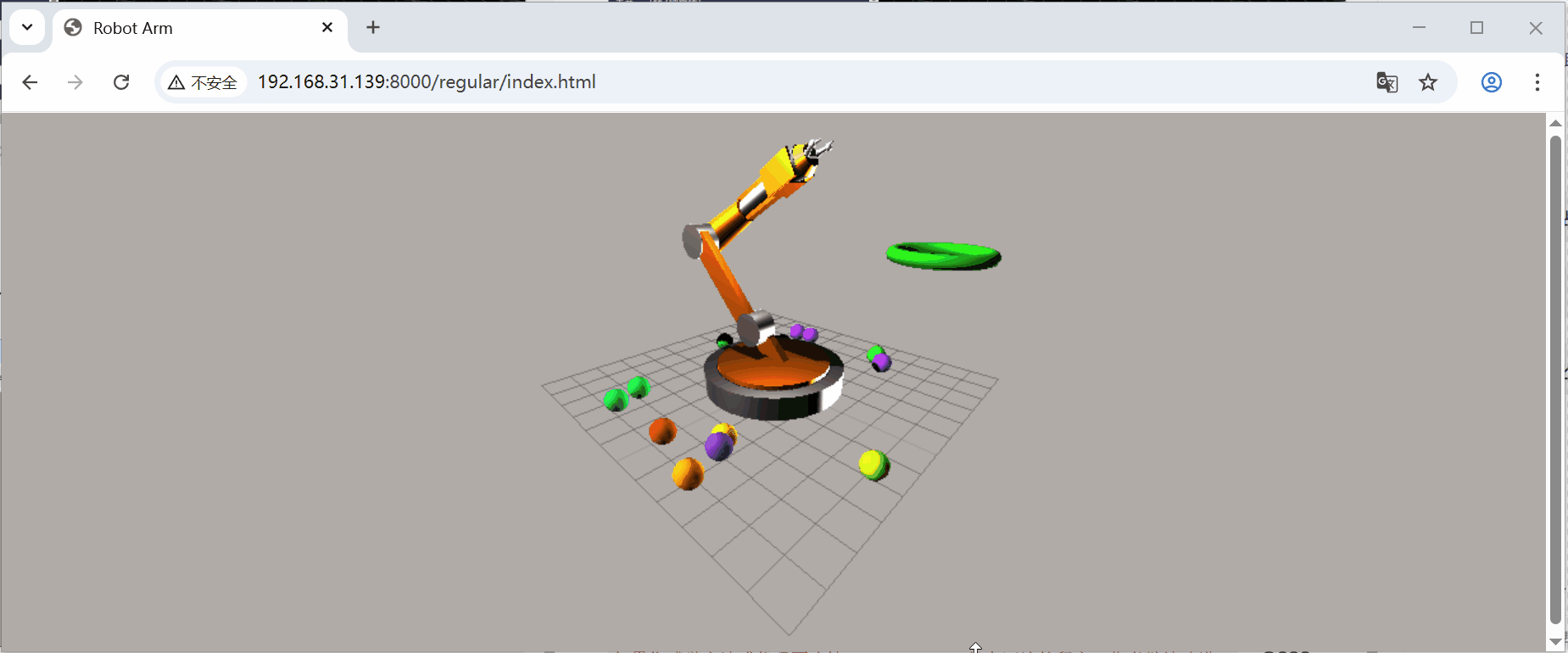Viewport: 1568px width, 653px height.
Task: Click the browser forward arrow
Action: (75, 82)
